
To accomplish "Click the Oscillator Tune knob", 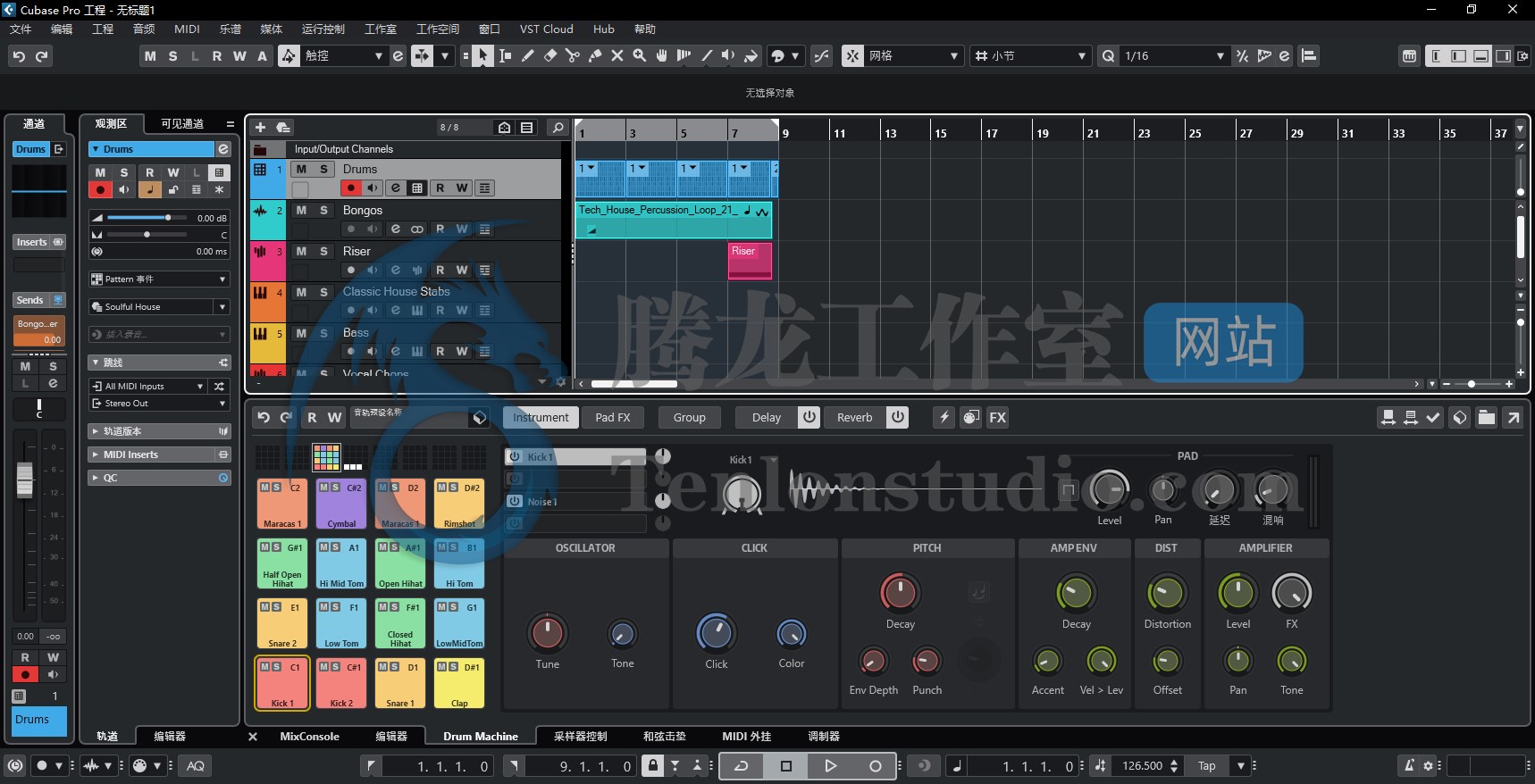I will click(x=548, y=633).
